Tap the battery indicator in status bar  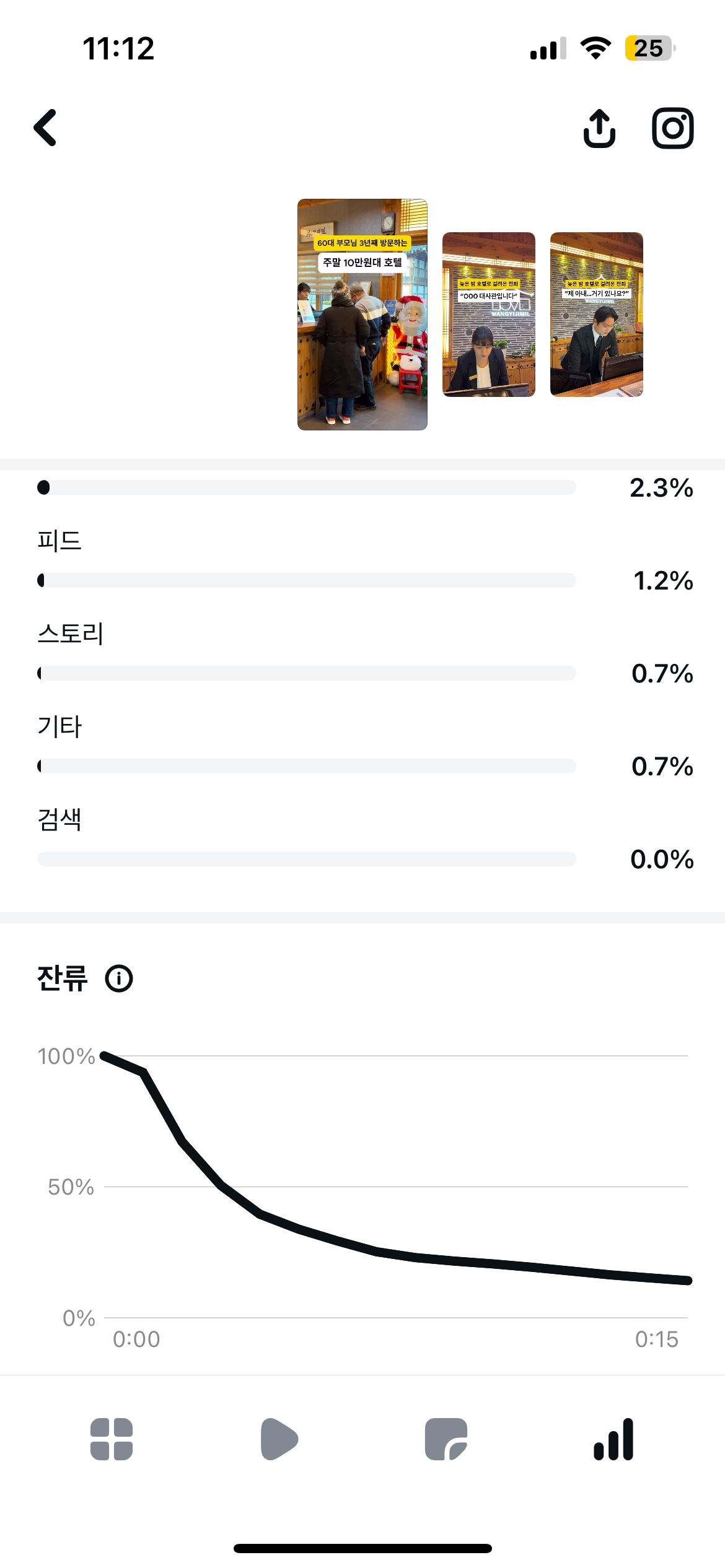[649, 48]
